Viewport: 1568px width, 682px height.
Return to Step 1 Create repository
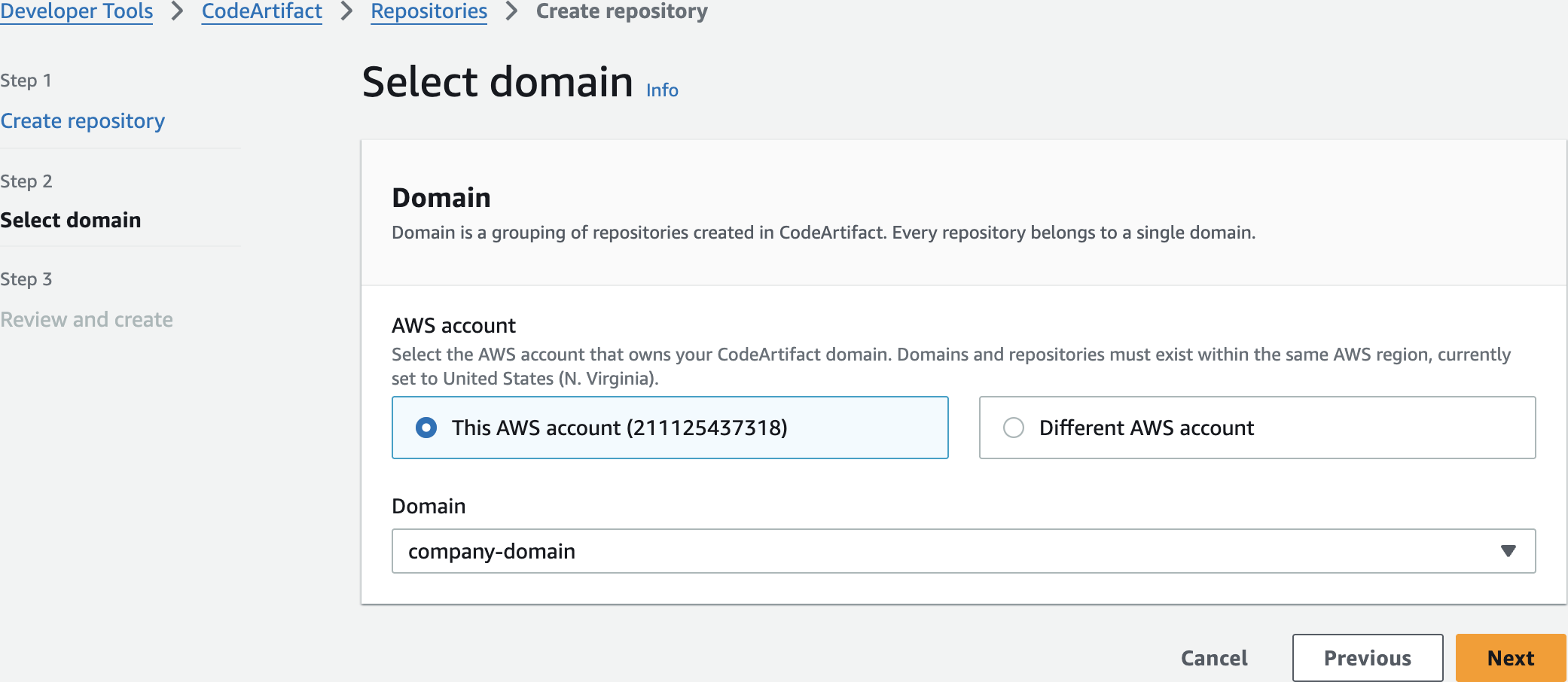coord(83,121)
